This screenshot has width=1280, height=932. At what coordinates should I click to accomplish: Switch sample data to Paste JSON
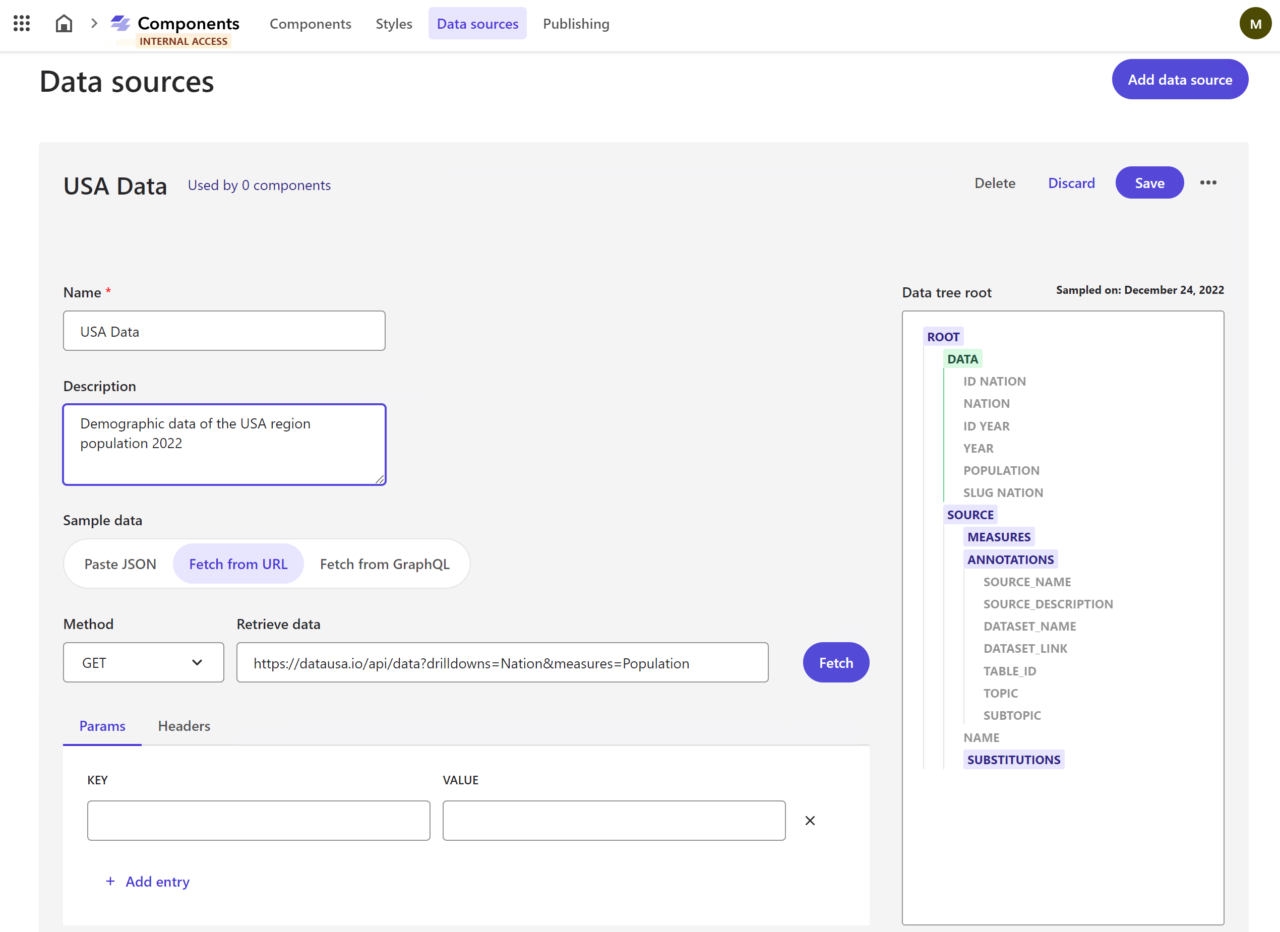click(119, 563)
